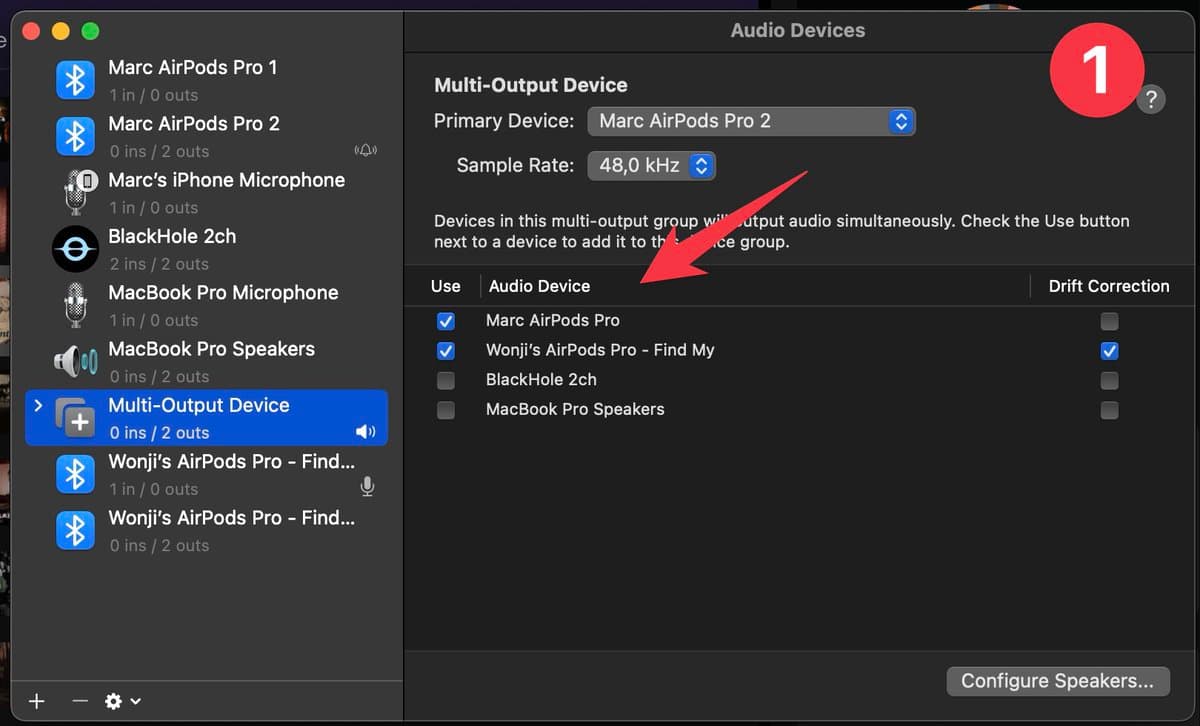Disable Drift Correction for Wonji's AirPods Pro

[1109, 351]
